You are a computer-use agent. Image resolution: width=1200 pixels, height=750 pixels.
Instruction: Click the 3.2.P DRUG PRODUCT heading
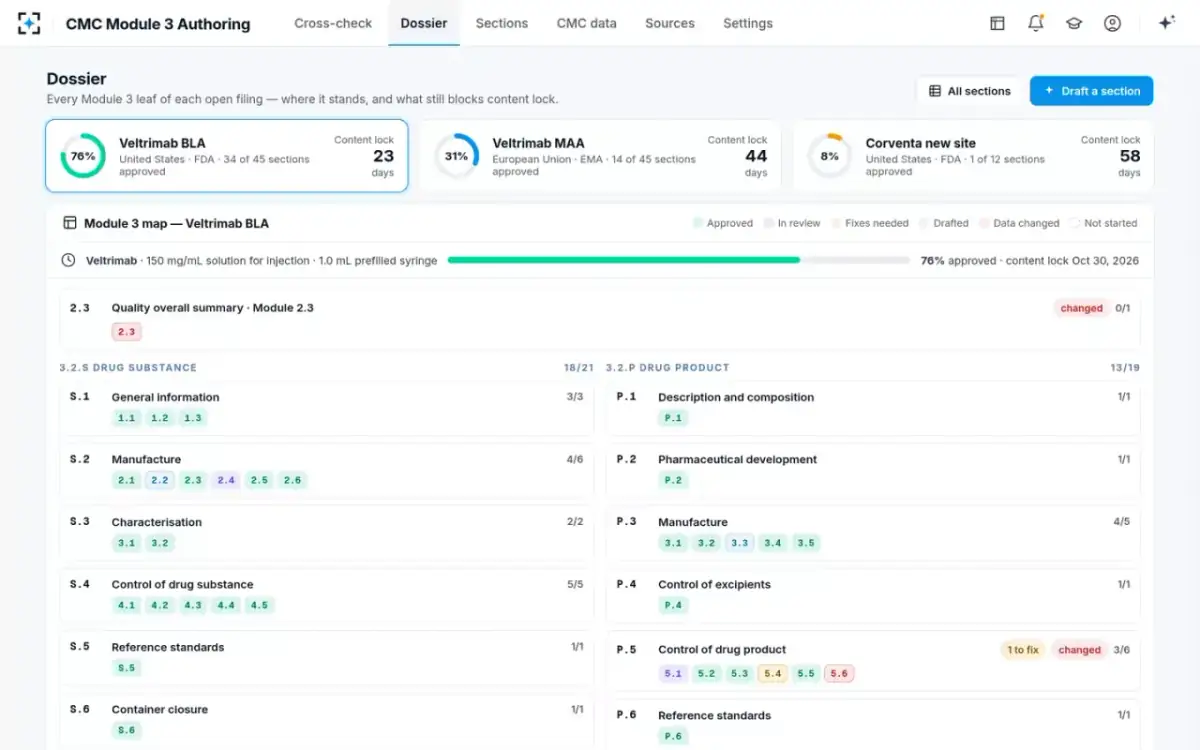click(x=668, y=368)
